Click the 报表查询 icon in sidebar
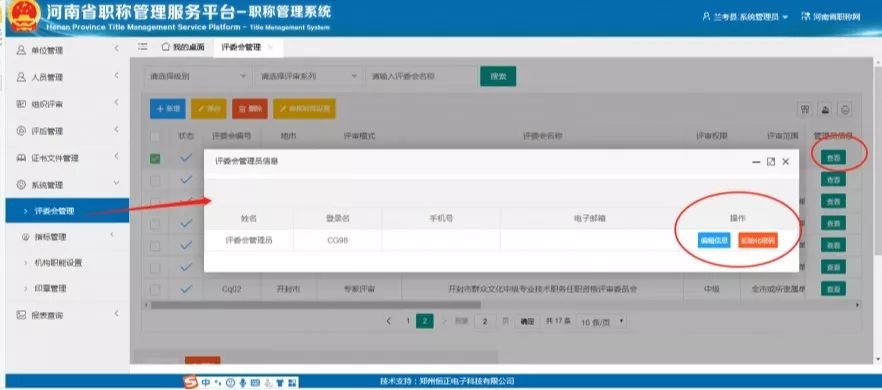 tap(21, 315)
